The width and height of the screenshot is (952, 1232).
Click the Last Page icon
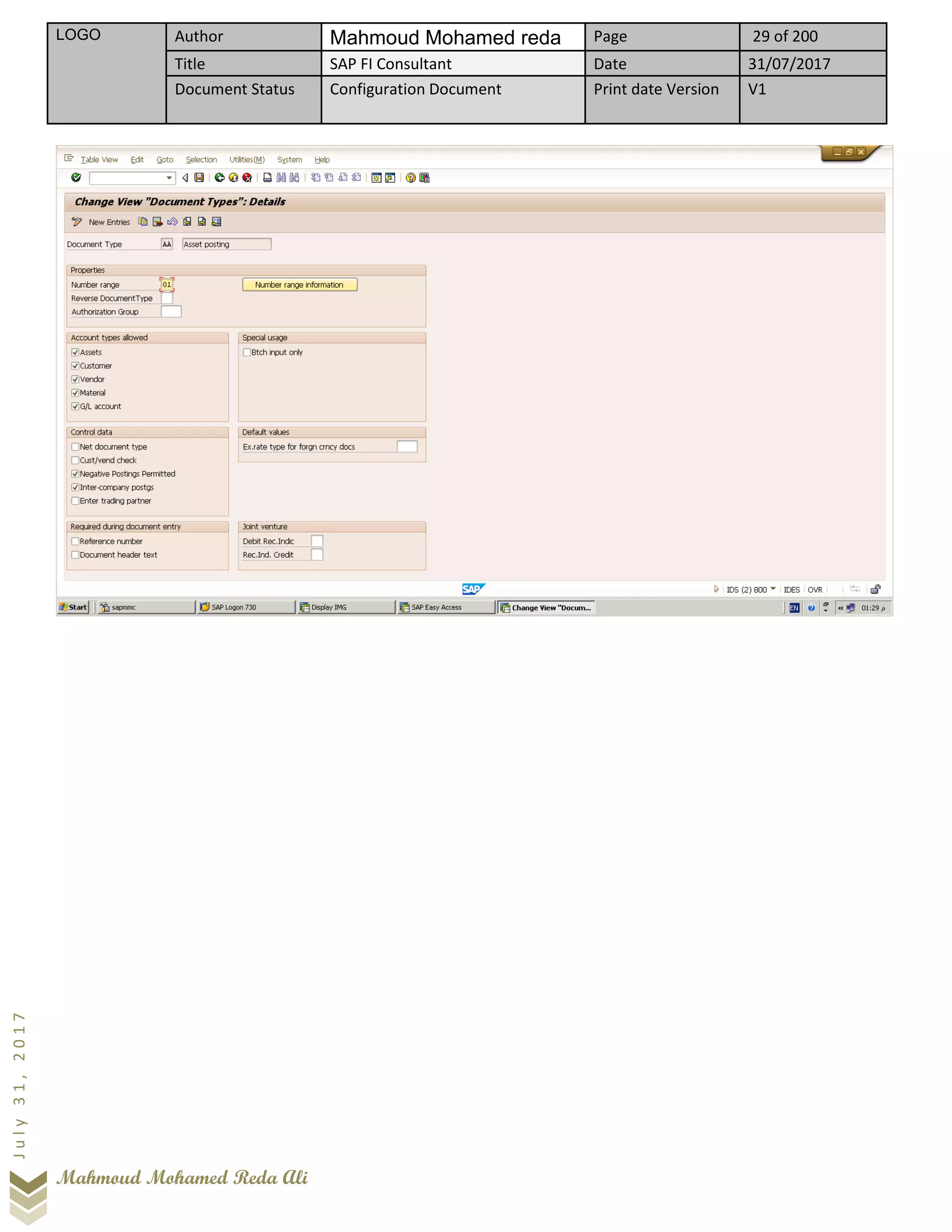click(x=357, y=178)
